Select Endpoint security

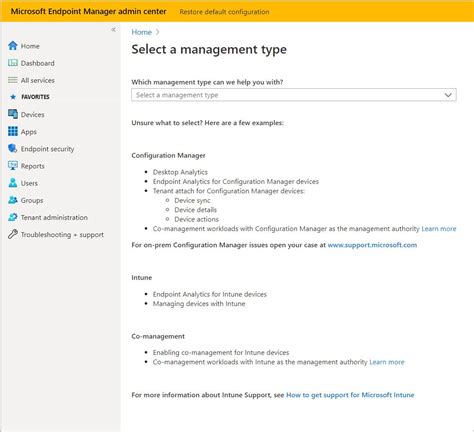[x=47, y=149]
